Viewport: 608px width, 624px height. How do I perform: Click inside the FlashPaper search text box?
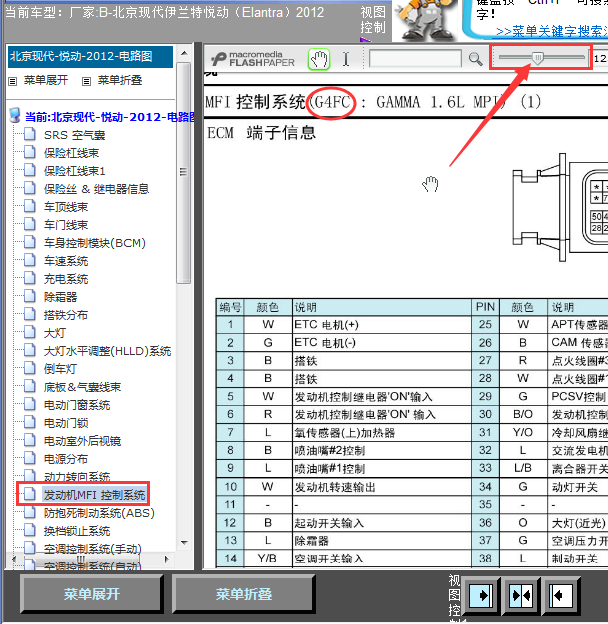pyautogui.click(x=415, y=59)
